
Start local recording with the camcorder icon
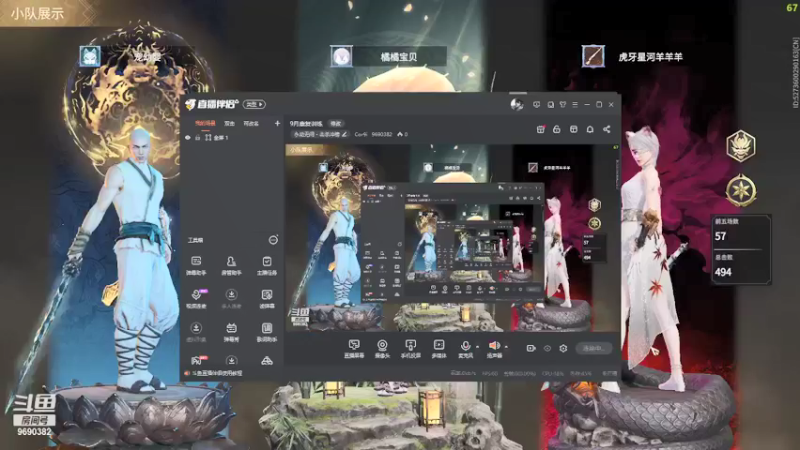531,348
